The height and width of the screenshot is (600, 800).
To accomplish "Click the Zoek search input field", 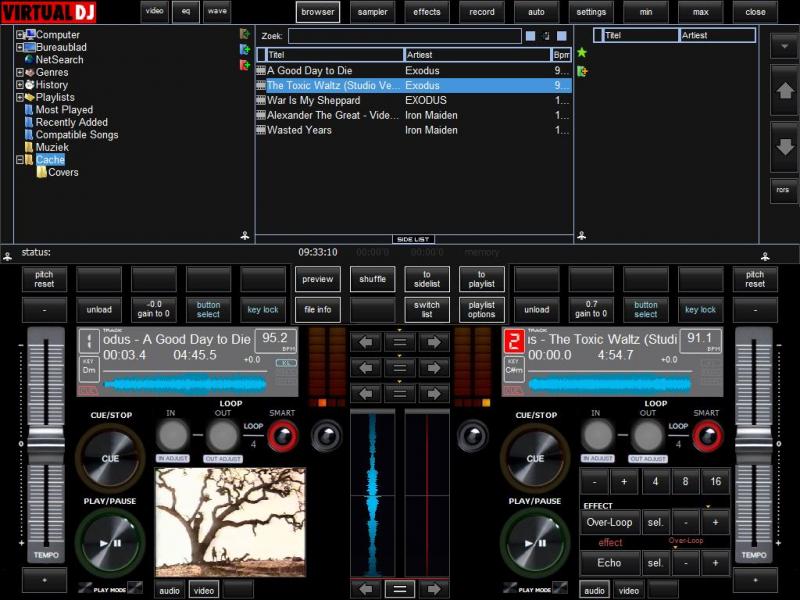I will point(405,36).
